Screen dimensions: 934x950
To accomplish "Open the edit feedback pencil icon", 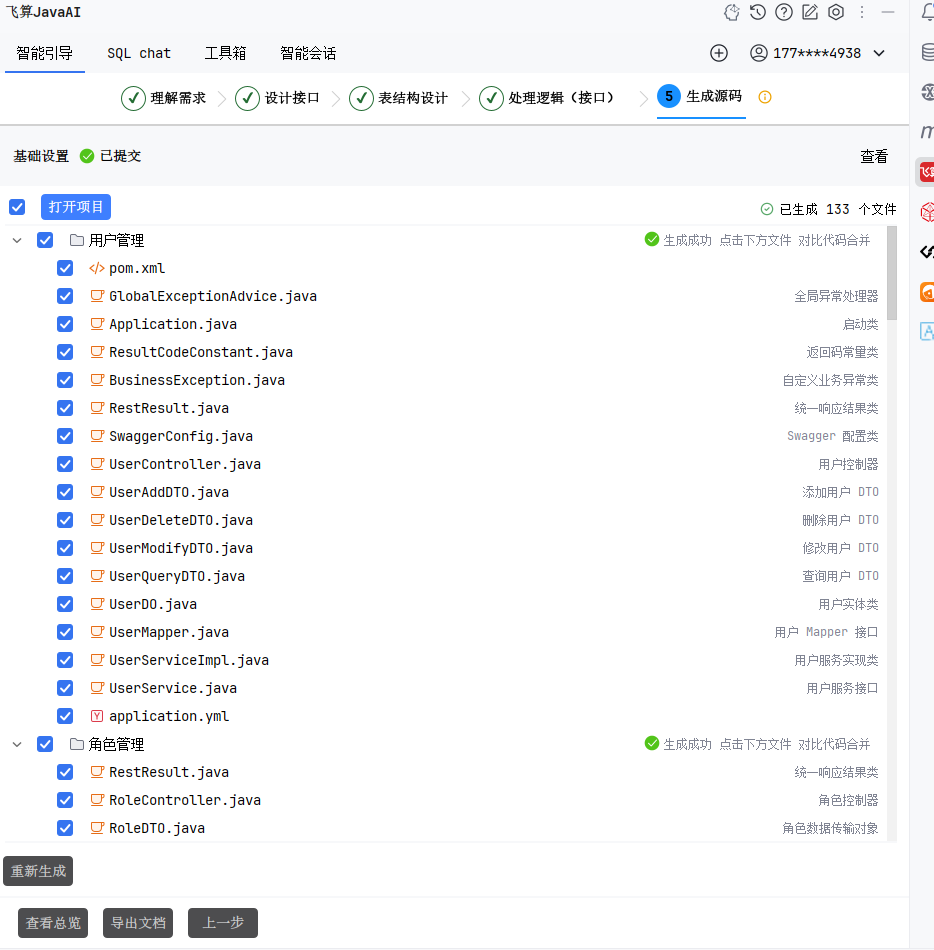I will [810, 12].
